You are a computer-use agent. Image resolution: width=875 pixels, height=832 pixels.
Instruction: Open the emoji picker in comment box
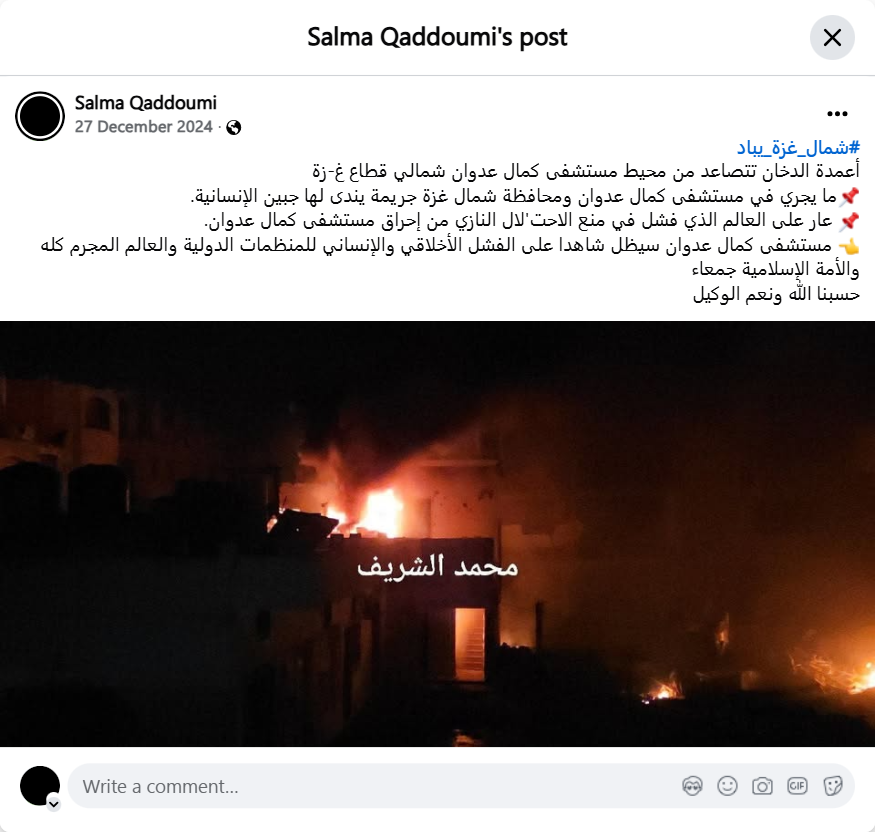tap(728, 786)
